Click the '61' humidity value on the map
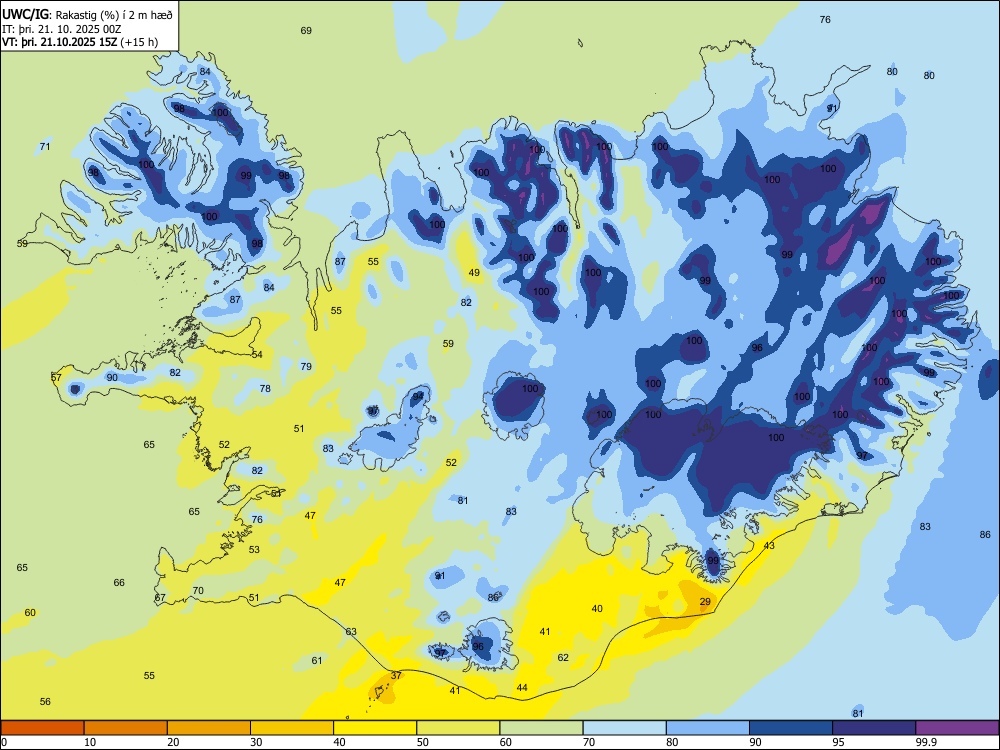Viewport: 1000px width, 750px height. click(317, 661)
